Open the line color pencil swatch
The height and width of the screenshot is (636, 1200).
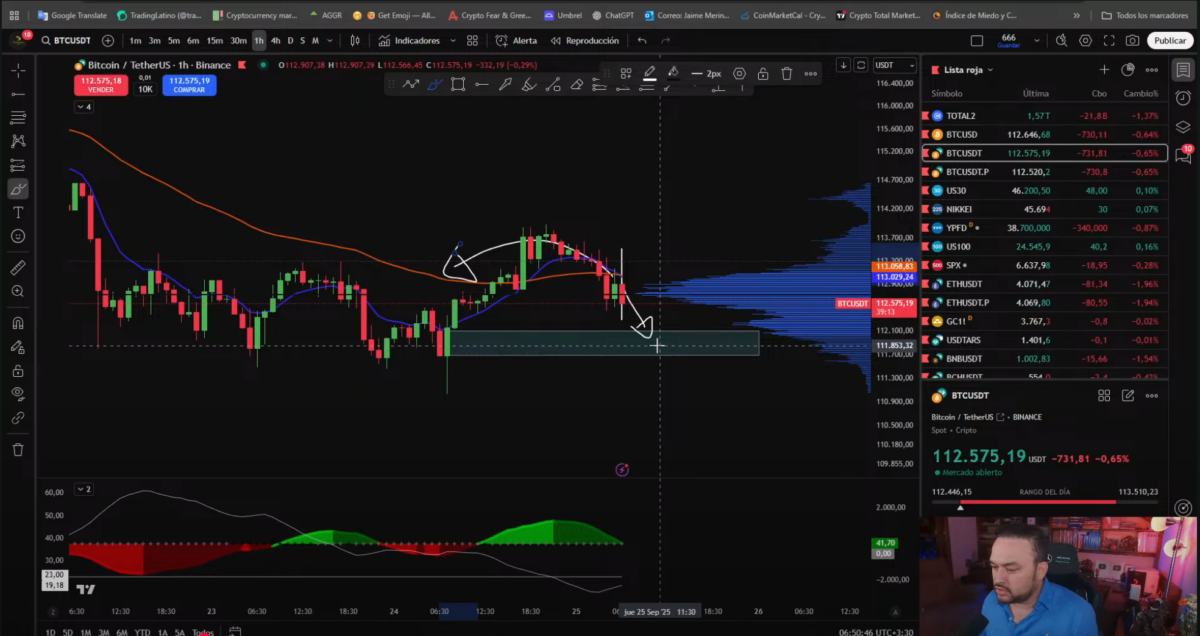[649, 74]
